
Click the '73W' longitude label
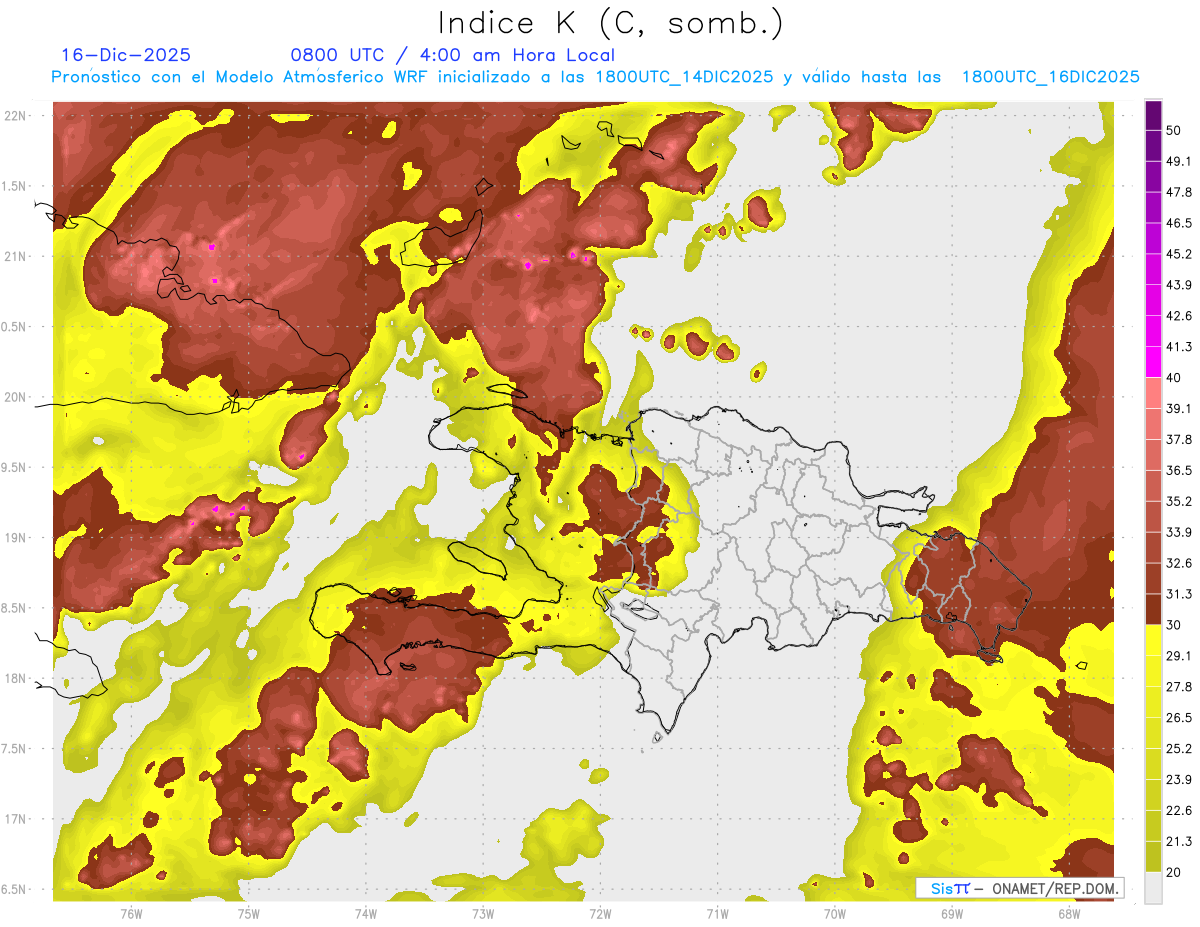pos(483,914)
